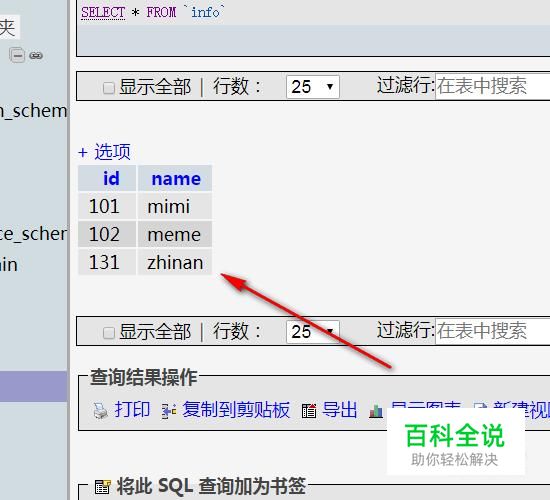Click the printer icon beside 打印

tap(101, 410)
